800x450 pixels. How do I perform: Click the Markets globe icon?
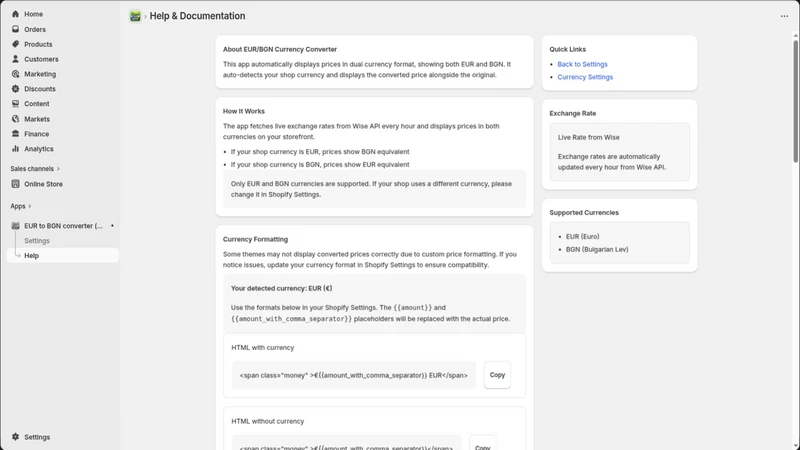pos(15,119)
